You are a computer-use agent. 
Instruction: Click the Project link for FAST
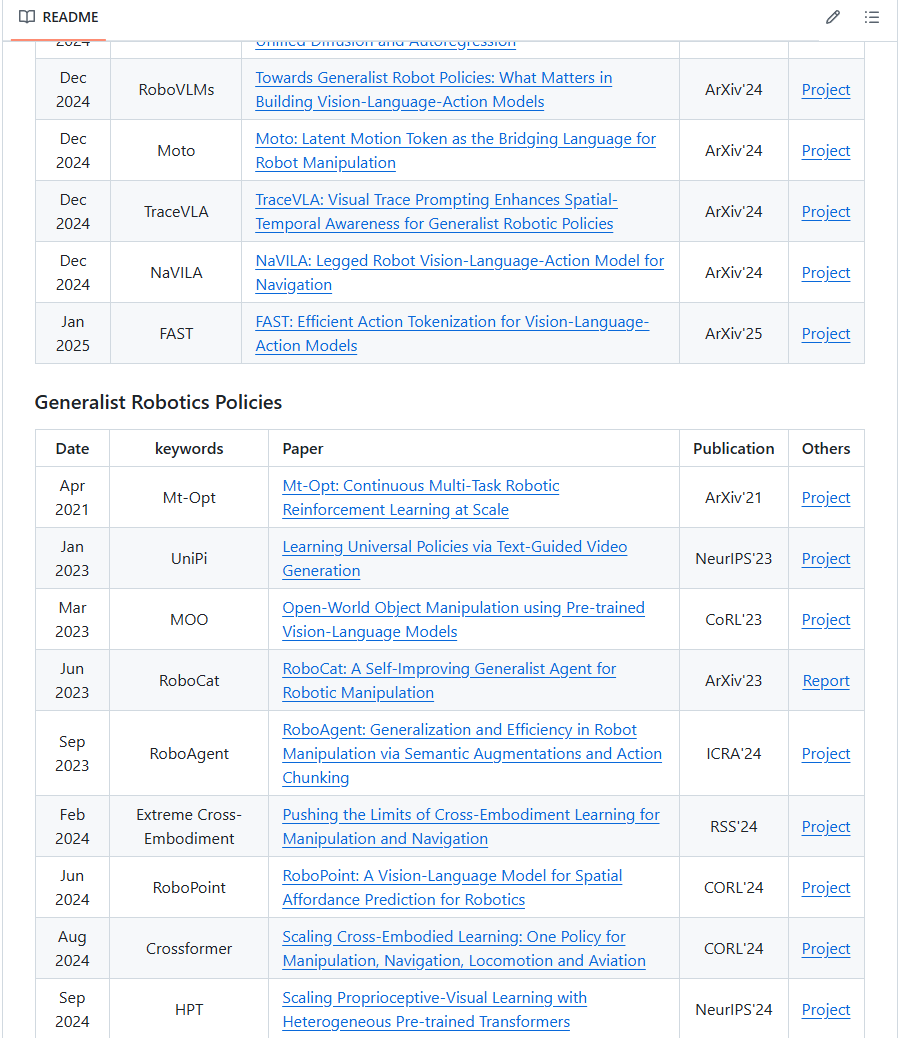pos(826,334)
